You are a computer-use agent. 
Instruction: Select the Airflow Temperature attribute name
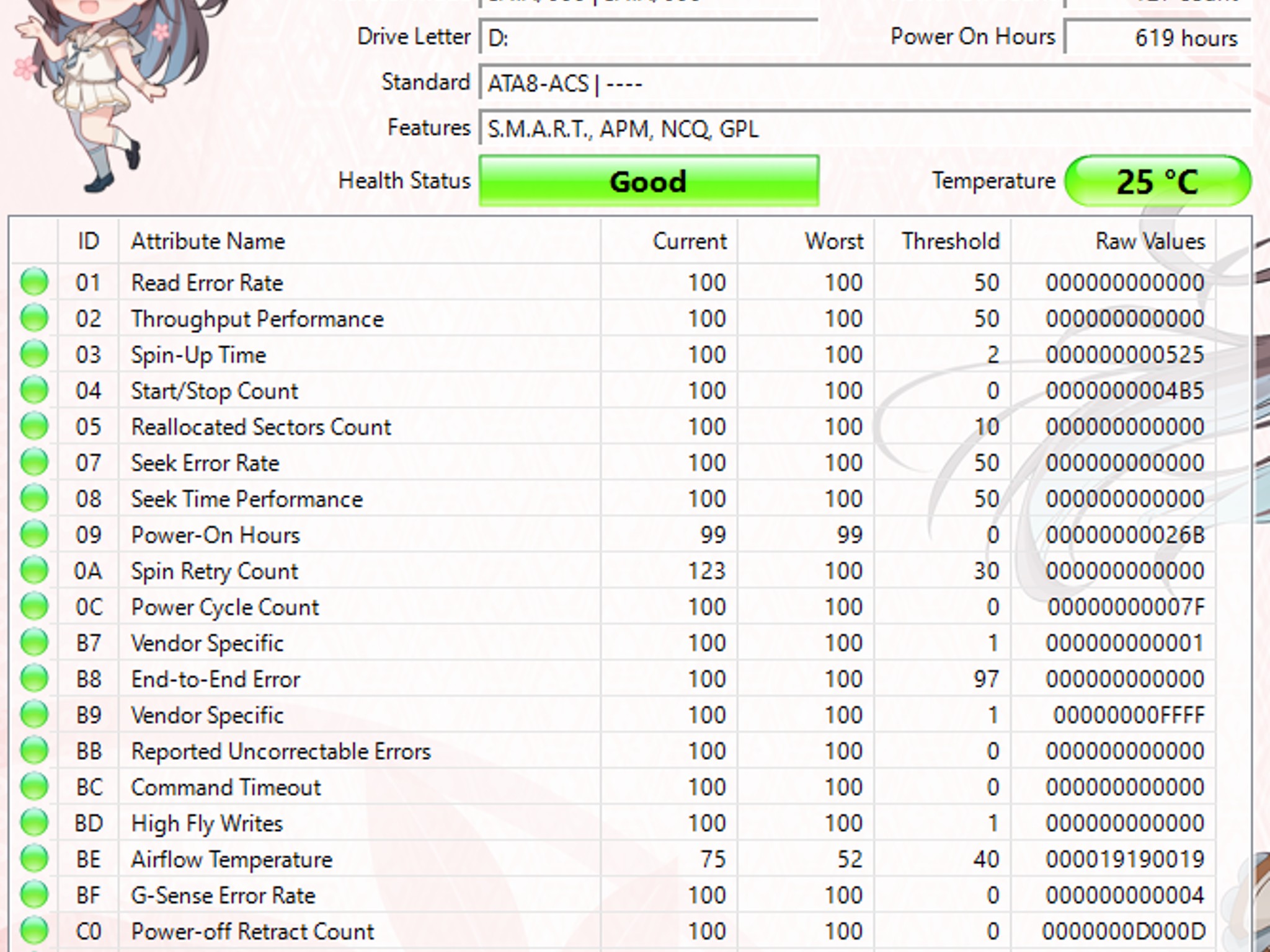pyautogui.click(x=232, y=860)
